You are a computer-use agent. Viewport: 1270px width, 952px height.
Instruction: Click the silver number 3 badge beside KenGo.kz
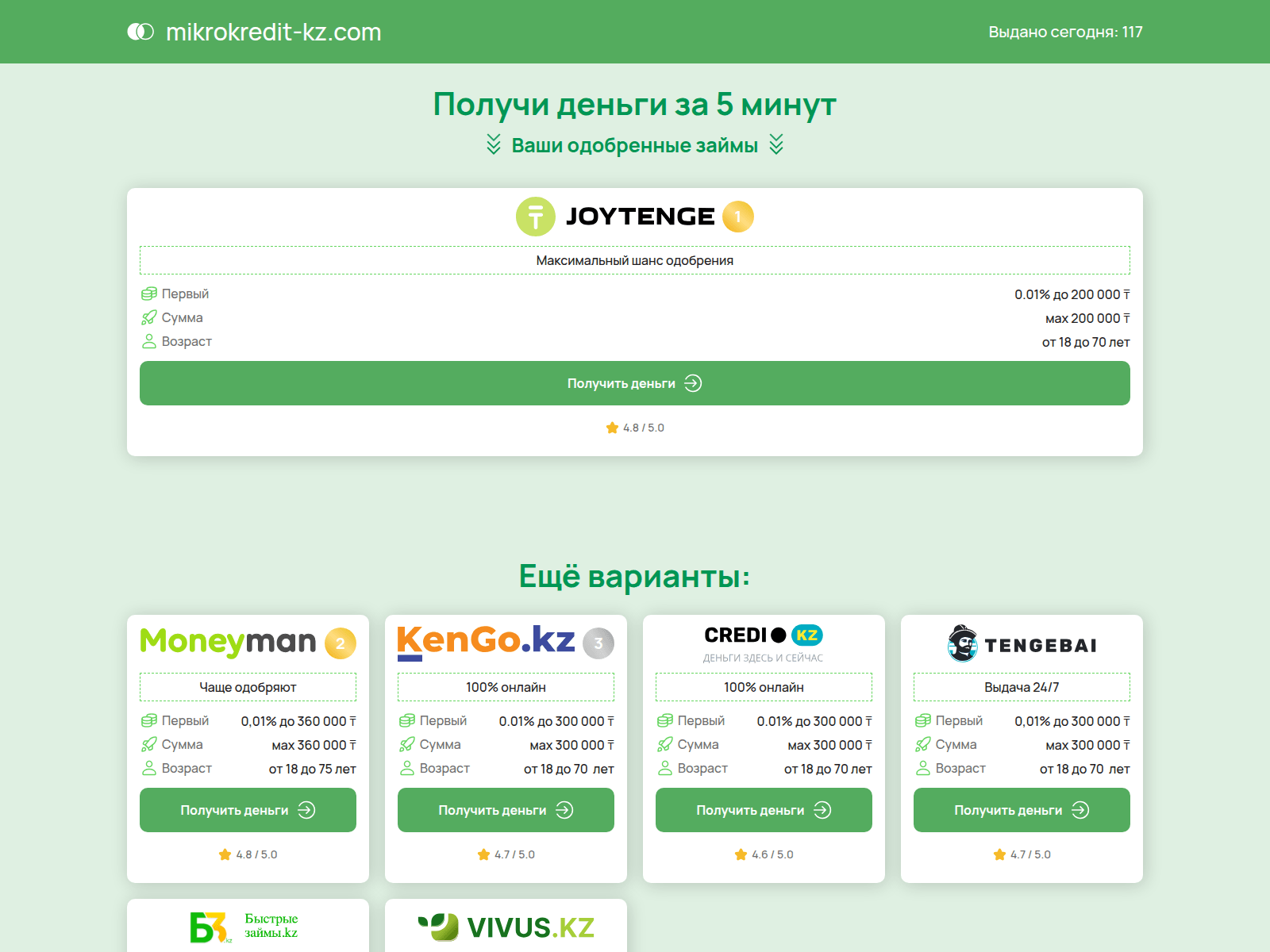point(597,643)
